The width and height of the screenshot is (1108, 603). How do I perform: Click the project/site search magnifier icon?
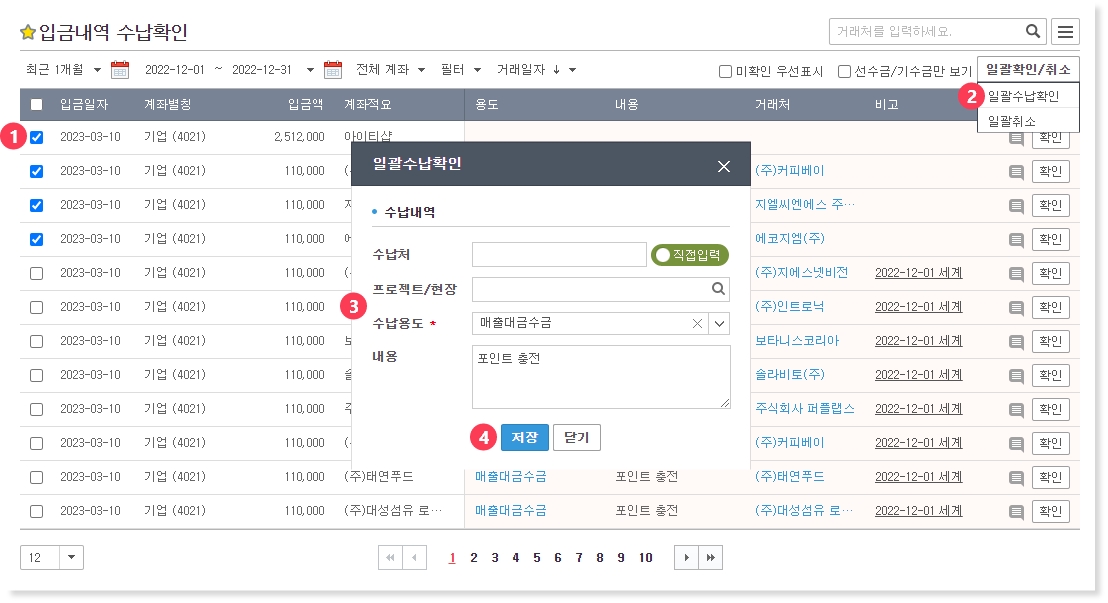pos(717,289)
